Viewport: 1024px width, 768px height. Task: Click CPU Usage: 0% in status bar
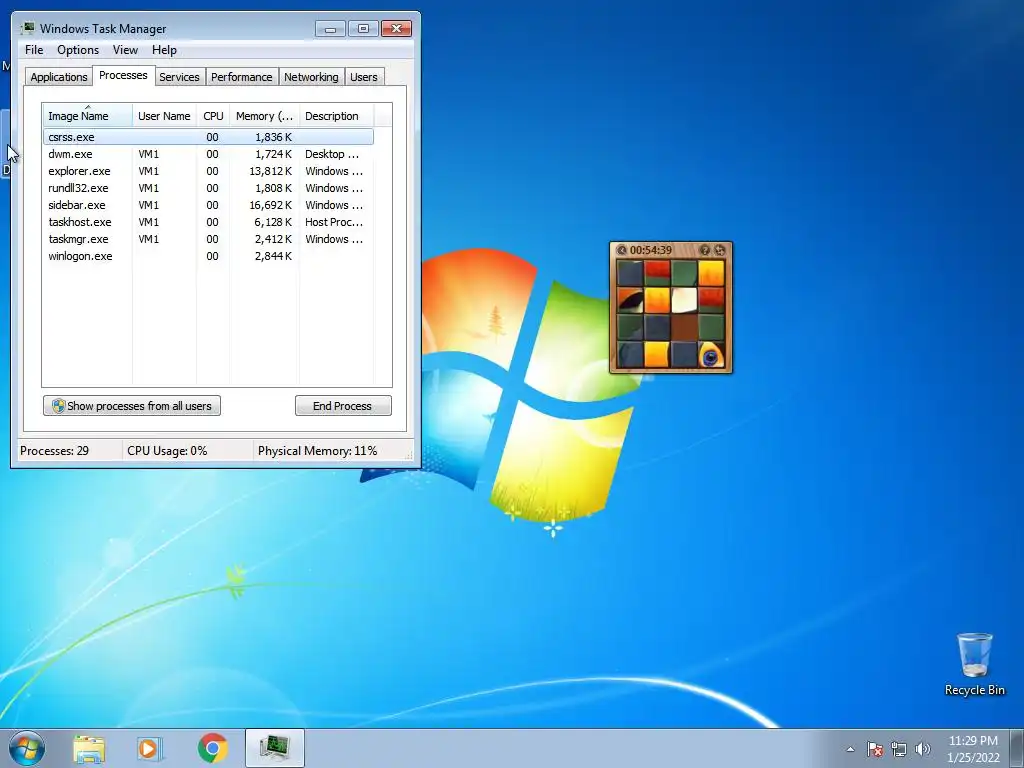(x=167, y=451)
